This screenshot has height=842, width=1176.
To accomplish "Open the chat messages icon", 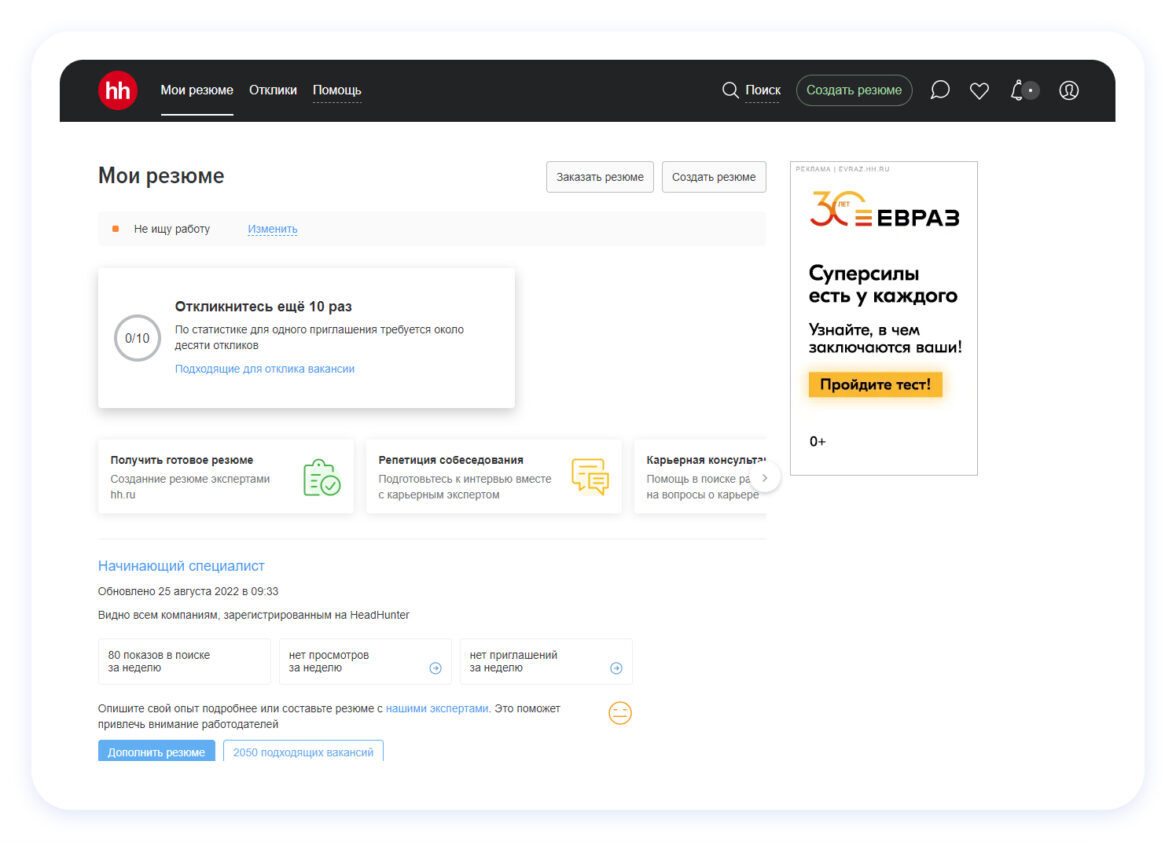I will tap(939, 90).
